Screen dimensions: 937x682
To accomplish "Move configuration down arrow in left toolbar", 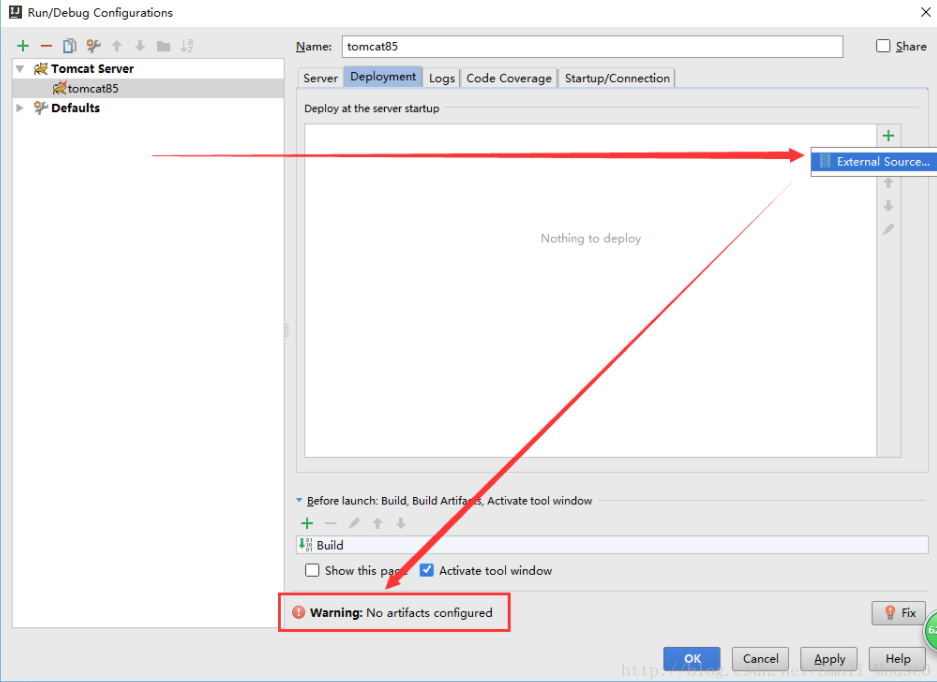I will [140, 46].
